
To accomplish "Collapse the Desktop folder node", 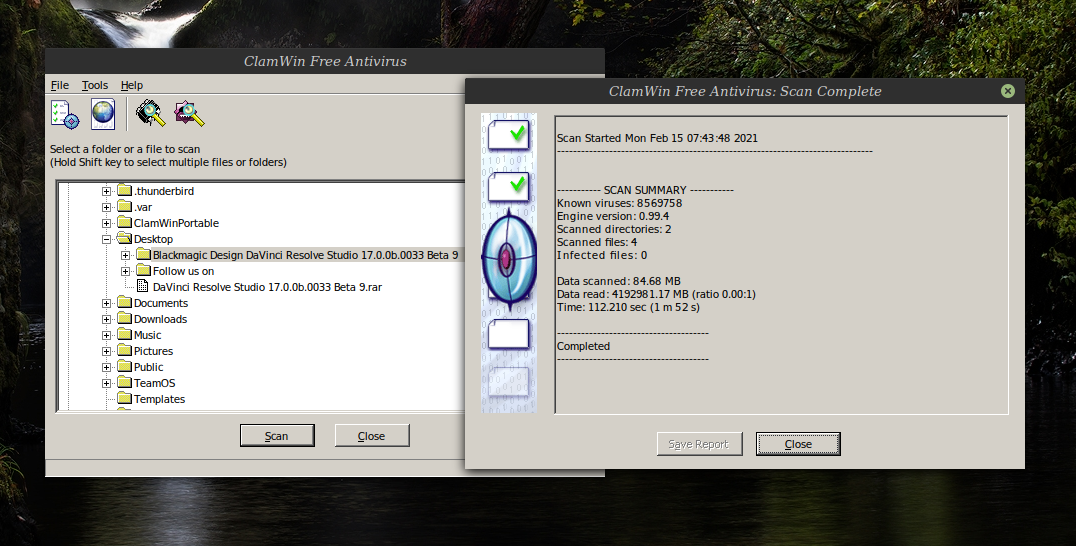I will (106, 239).
